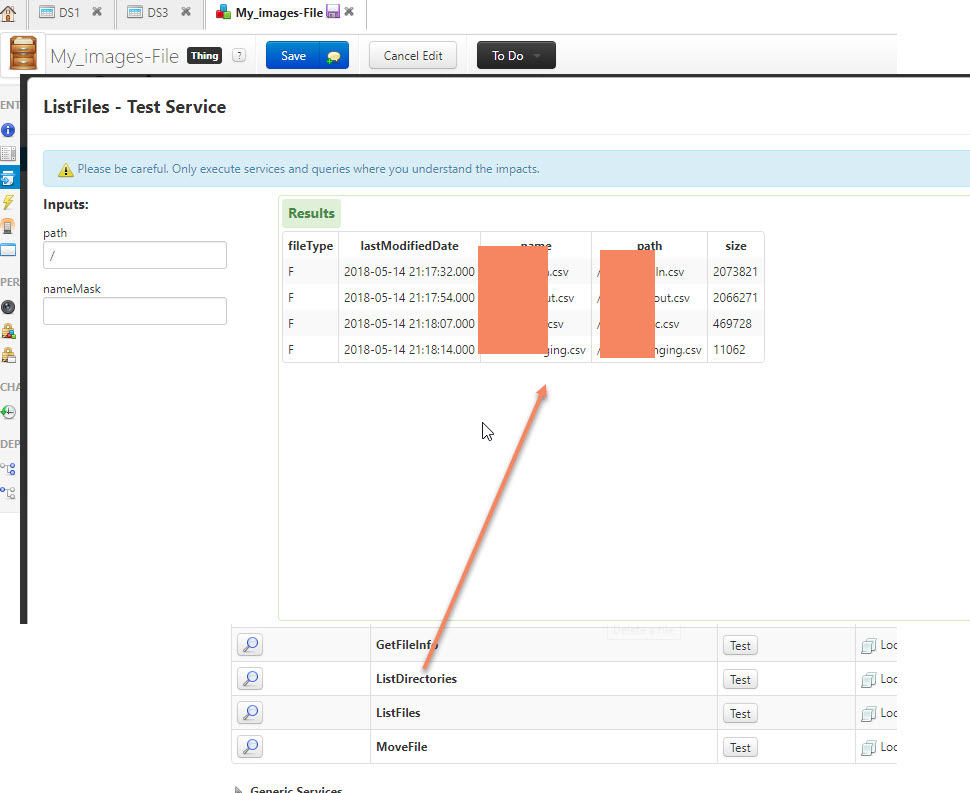Select the Results tab
Viewport: 970px width, 793px height.
[311, 213]
